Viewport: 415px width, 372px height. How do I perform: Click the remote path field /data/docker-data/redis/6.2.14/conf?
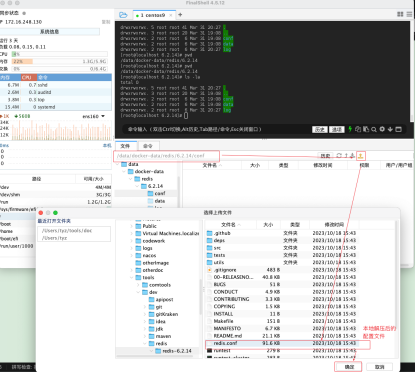click(167, 156)
